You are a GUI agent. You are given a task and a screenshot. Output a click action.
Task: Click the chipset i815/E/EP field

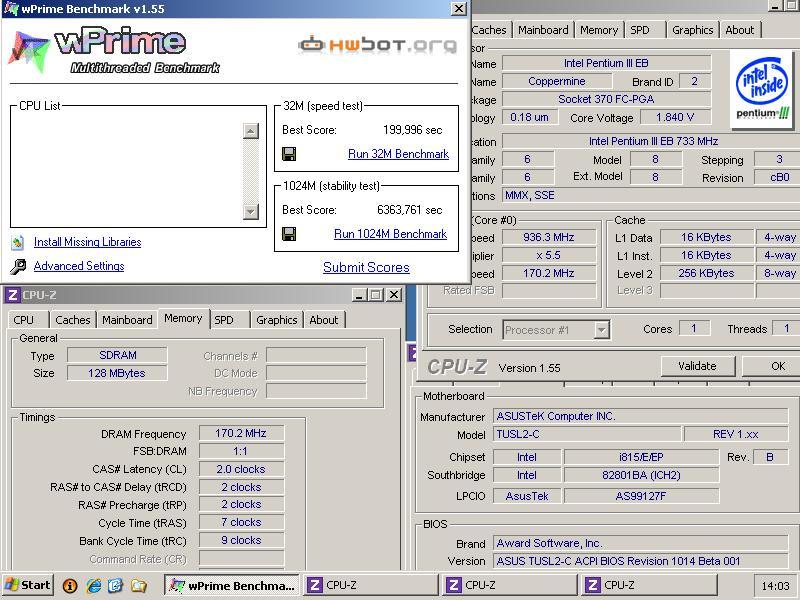(x=641, y=457)
